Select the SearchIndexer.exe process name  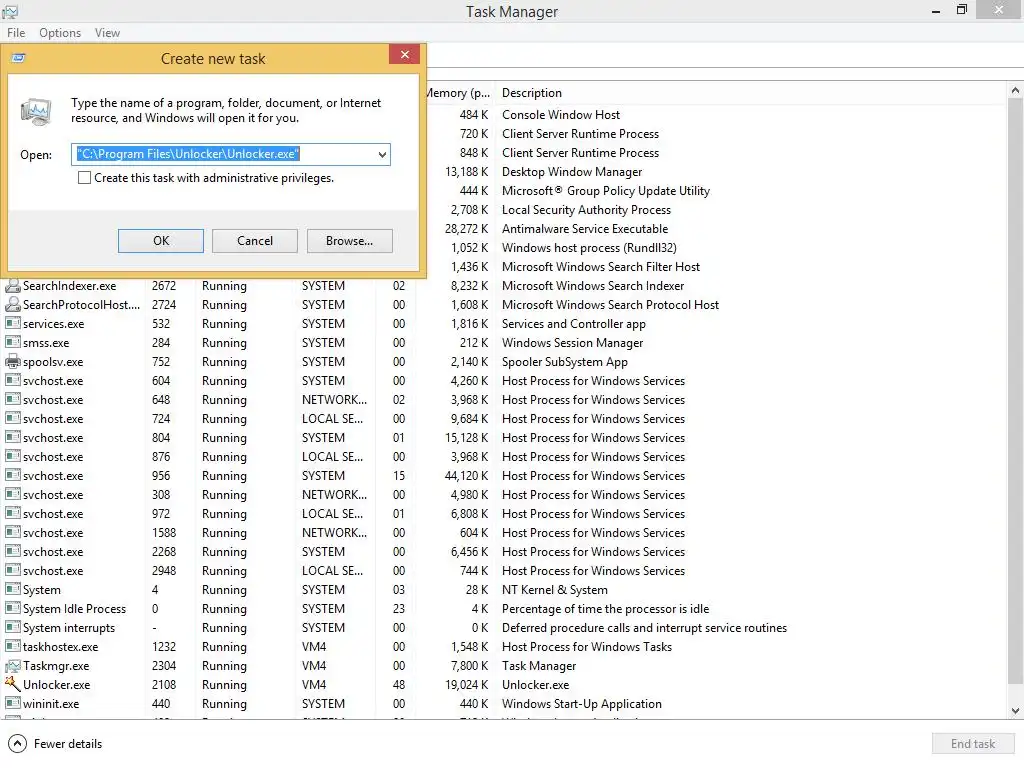(69, 285)
